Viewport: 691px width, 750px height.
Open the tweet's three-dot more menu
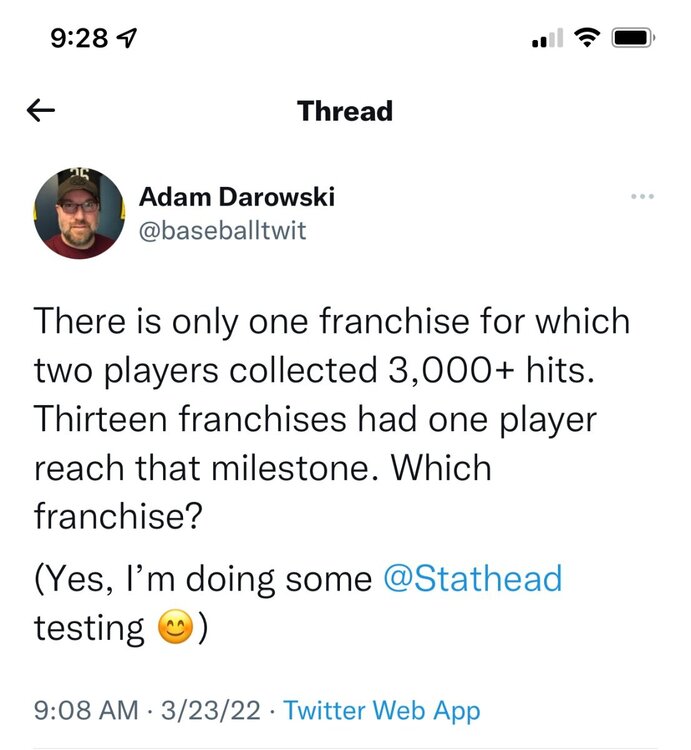tap(642, 196)
